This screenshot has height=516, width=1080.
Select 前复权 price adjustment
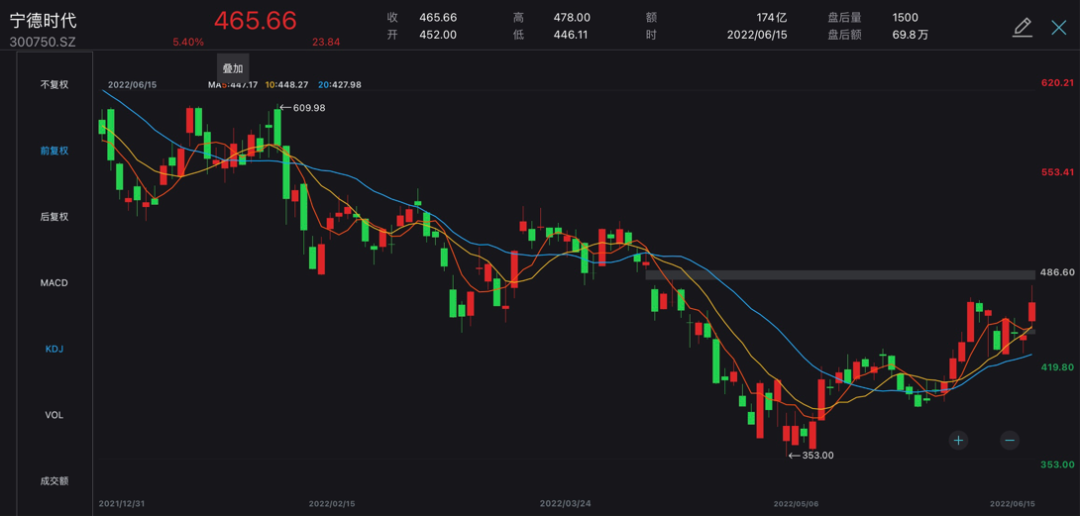(x=54, y=151)
